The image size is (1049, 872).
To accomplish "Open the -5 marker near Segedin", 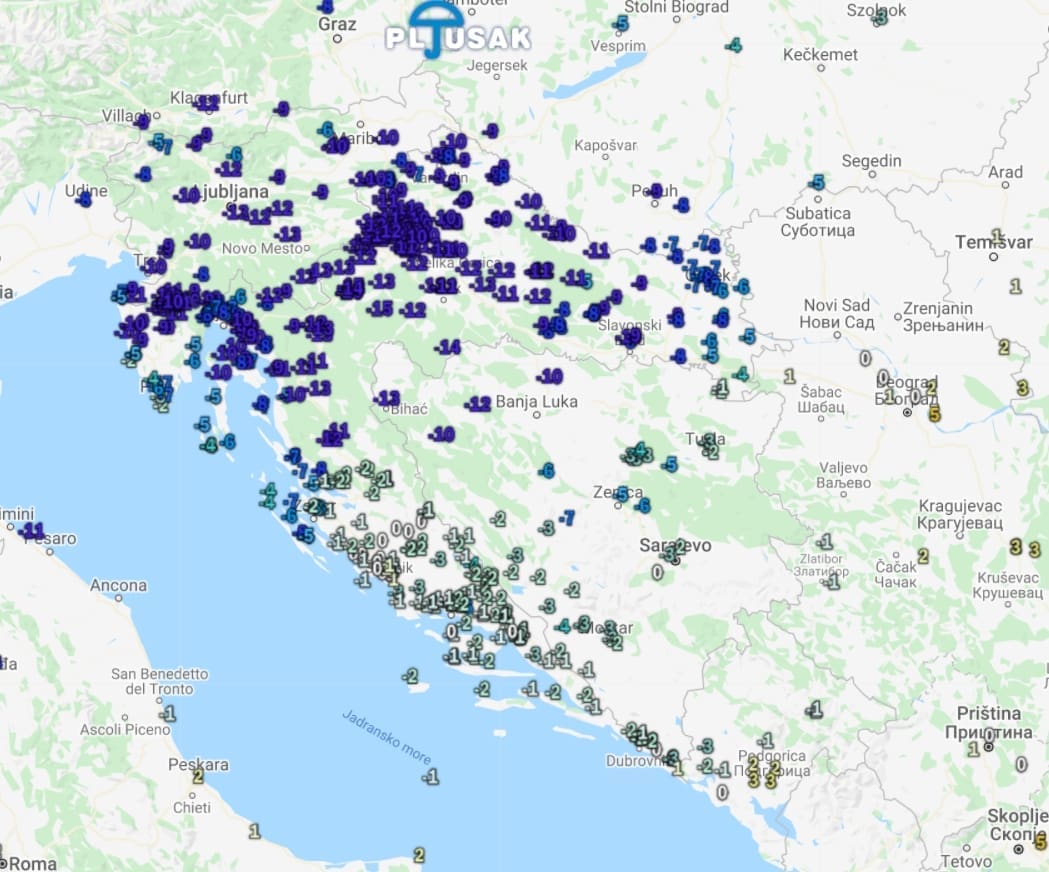I will 817,182.
